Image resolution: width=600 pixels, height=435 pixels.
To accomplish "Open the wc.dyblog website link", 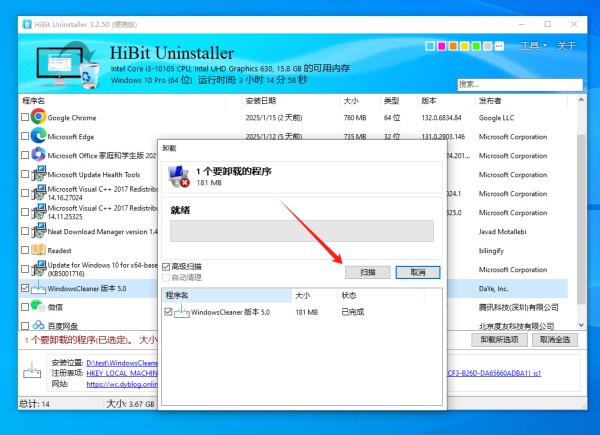I will tap(122, 384).
